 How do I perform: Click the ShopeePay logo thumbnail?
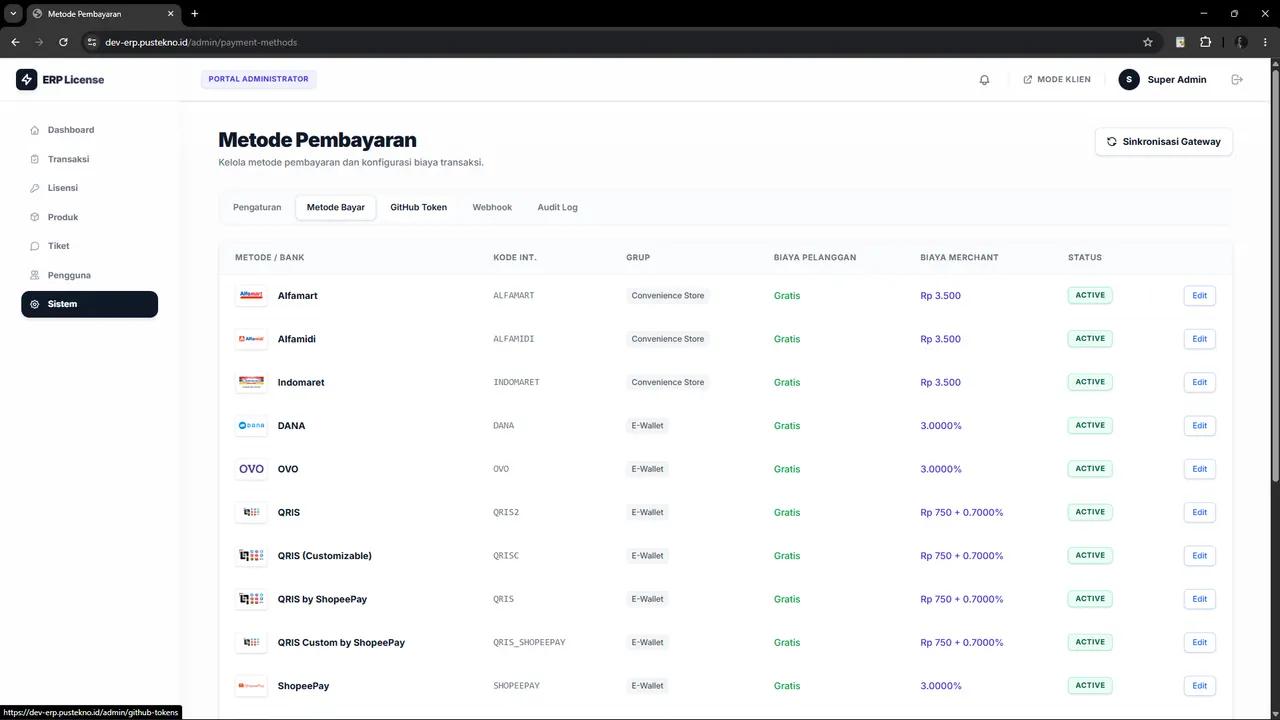(251, 686)
